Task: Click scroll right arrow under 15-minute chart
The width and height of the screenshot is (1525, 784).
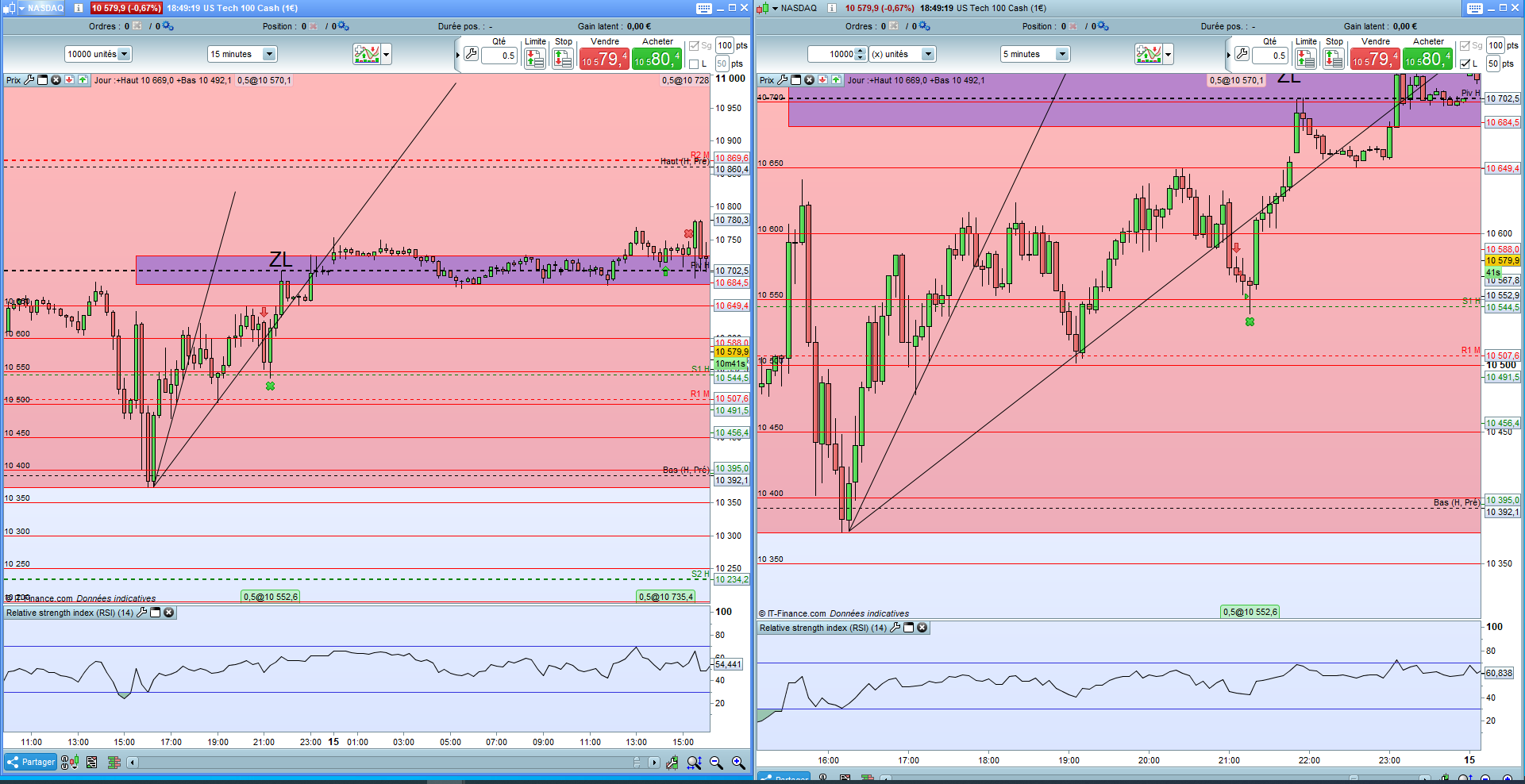Action: pyautogui.click(x=653, y=763)
